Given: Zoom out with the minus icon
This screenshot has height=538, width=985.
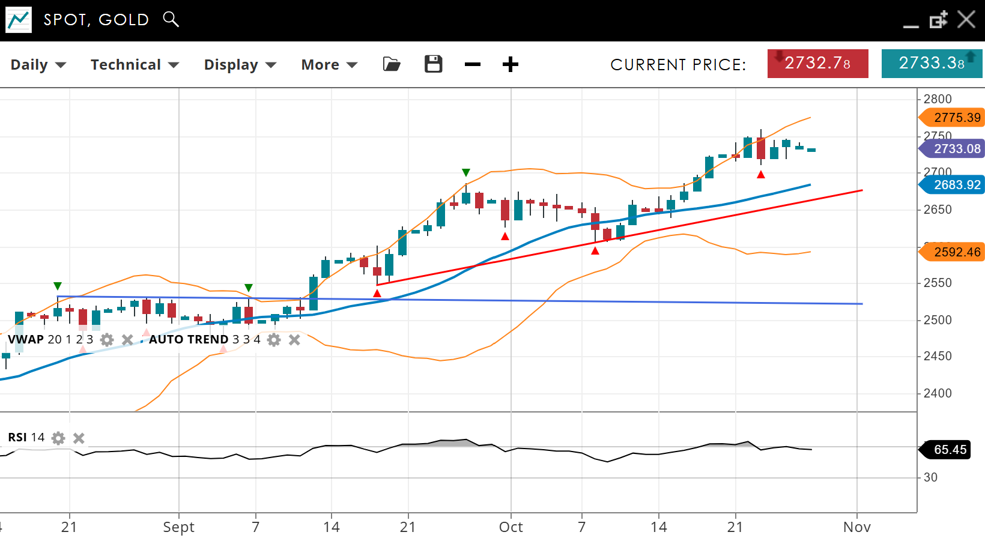Looking at the screenshot, I should pyautogui.click(x=473, y=64).
